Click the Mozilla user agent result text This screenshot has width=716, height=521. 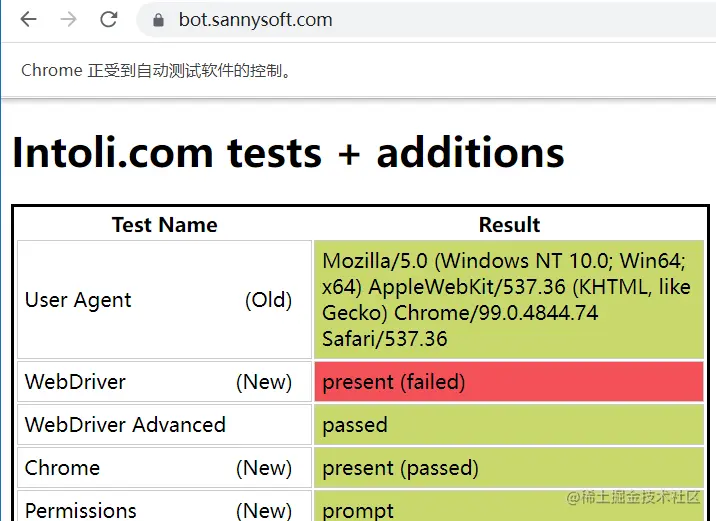pyautogui.click(x=506, y=300)
